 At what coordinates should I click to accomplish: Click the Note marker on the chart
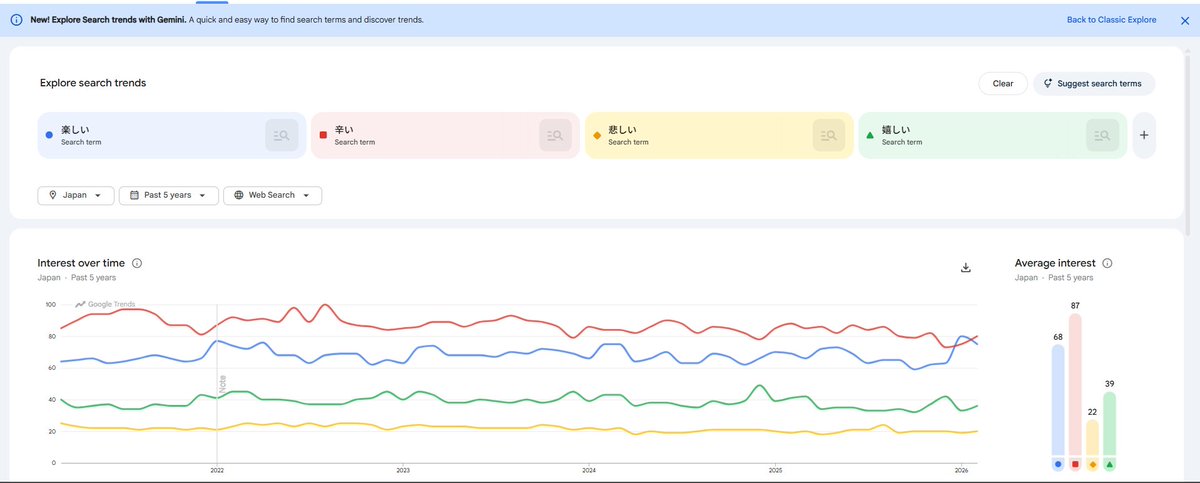pos(222,384)
